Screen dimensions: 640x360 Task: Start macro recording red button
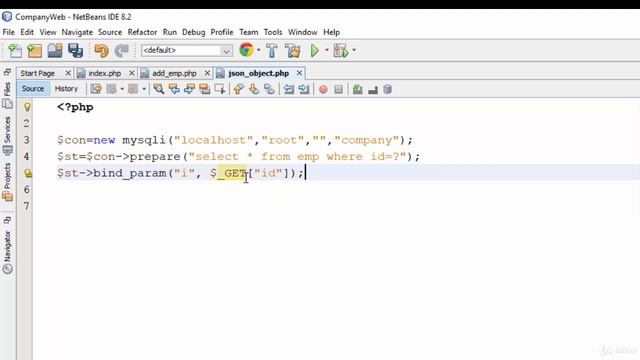[323, 89]
